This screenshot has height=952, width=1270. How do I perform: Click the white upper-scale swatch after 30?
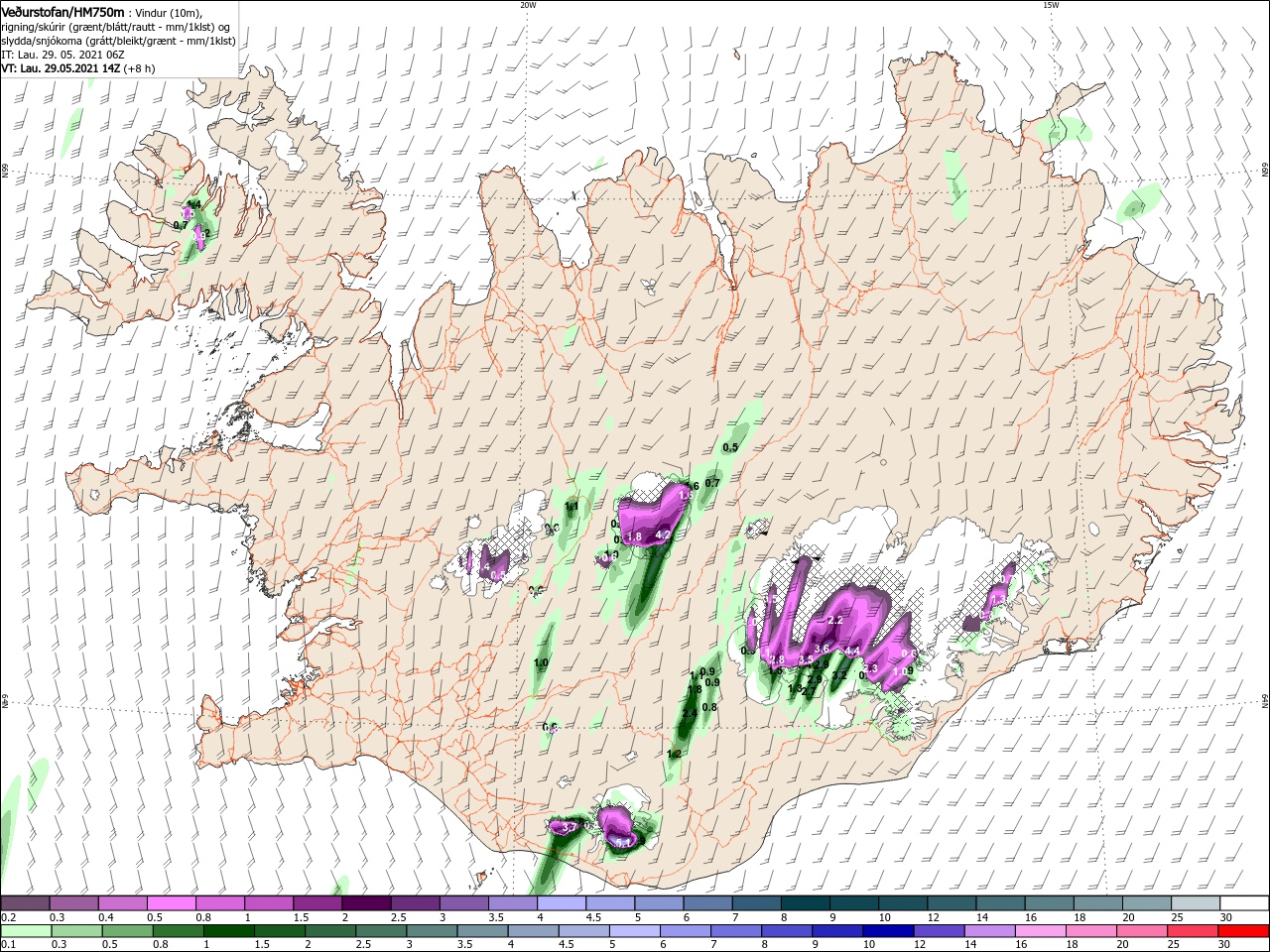(1244, 903)
